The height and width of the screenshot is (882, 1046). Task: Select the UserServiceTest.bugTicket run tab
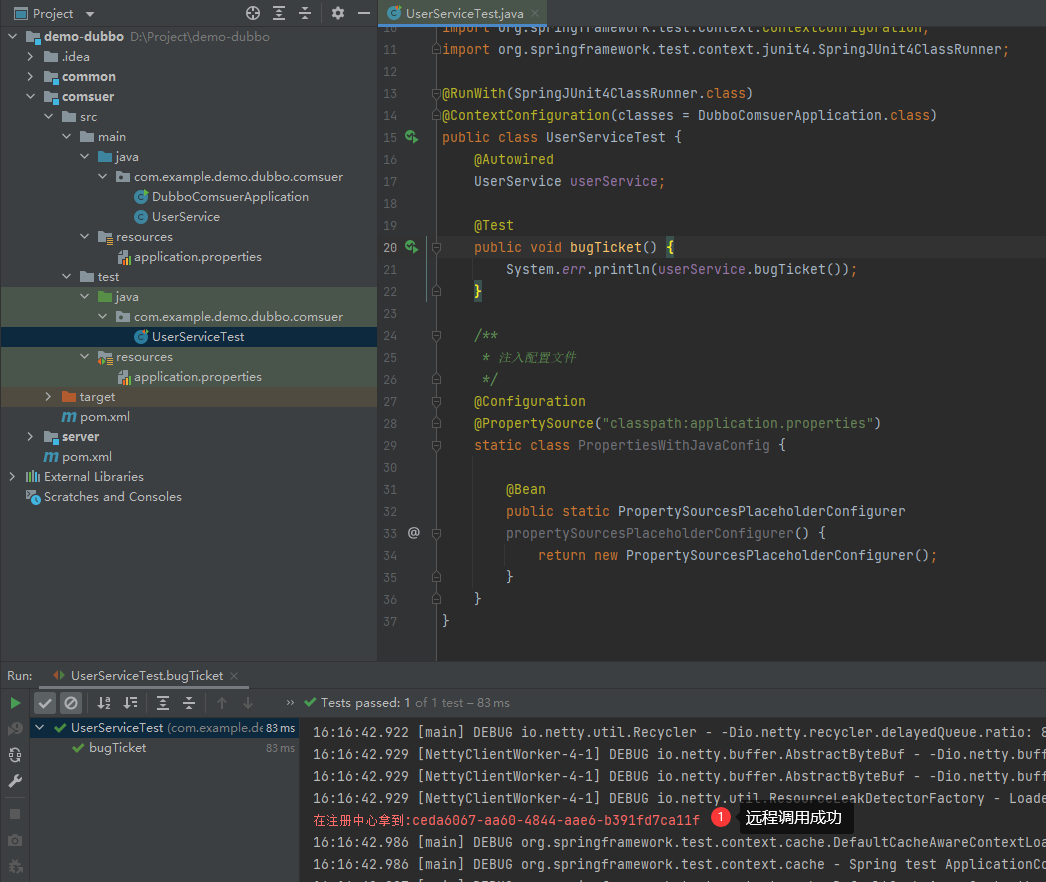tap(146, 676)
